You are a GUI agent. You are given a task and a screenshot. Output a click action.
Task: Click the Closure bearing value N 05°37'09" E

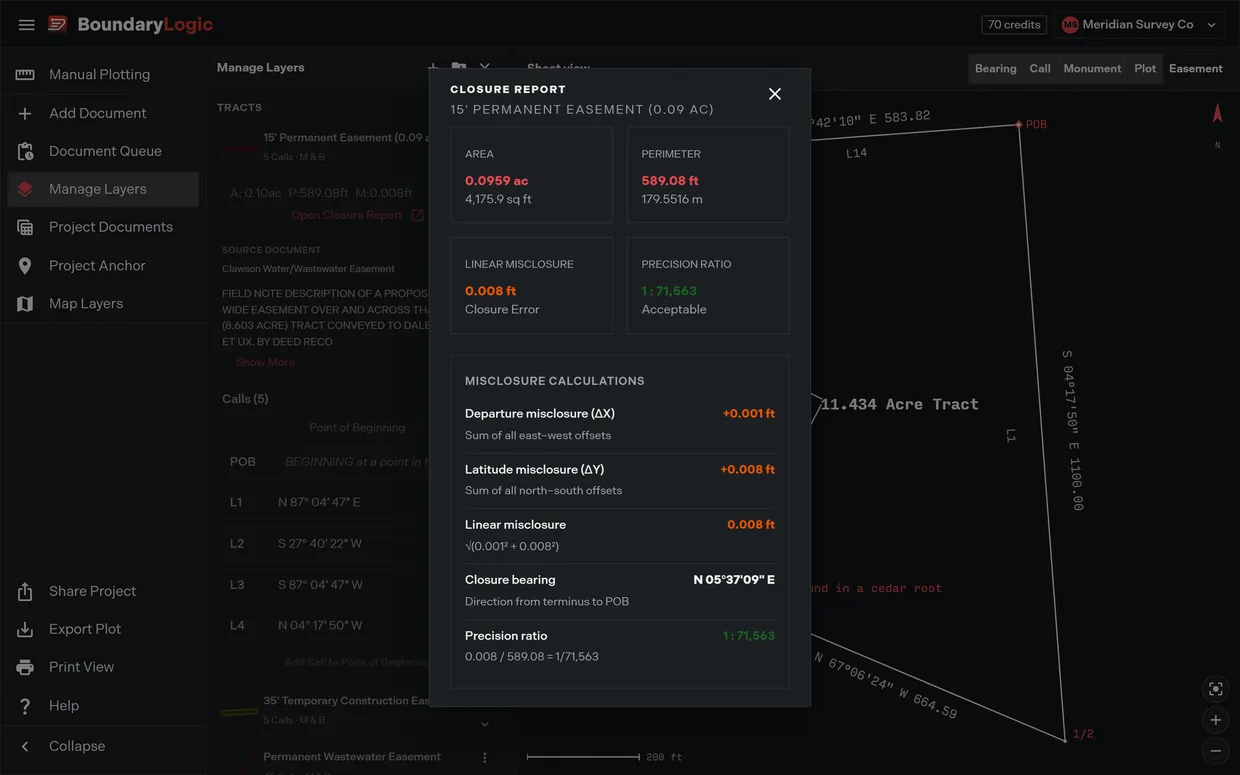click(x=734, y=580)
